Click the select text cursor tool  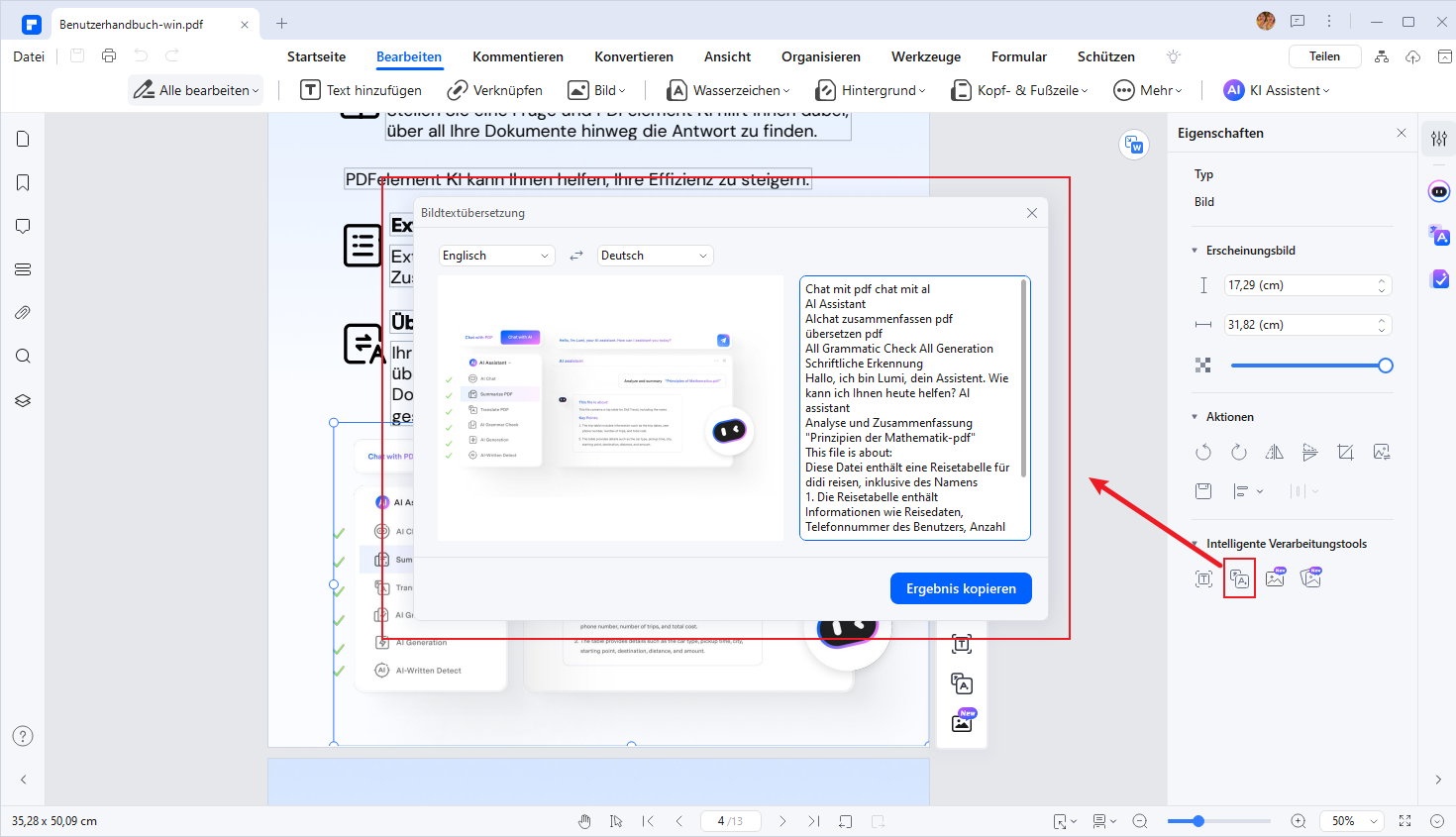[616, 821]
